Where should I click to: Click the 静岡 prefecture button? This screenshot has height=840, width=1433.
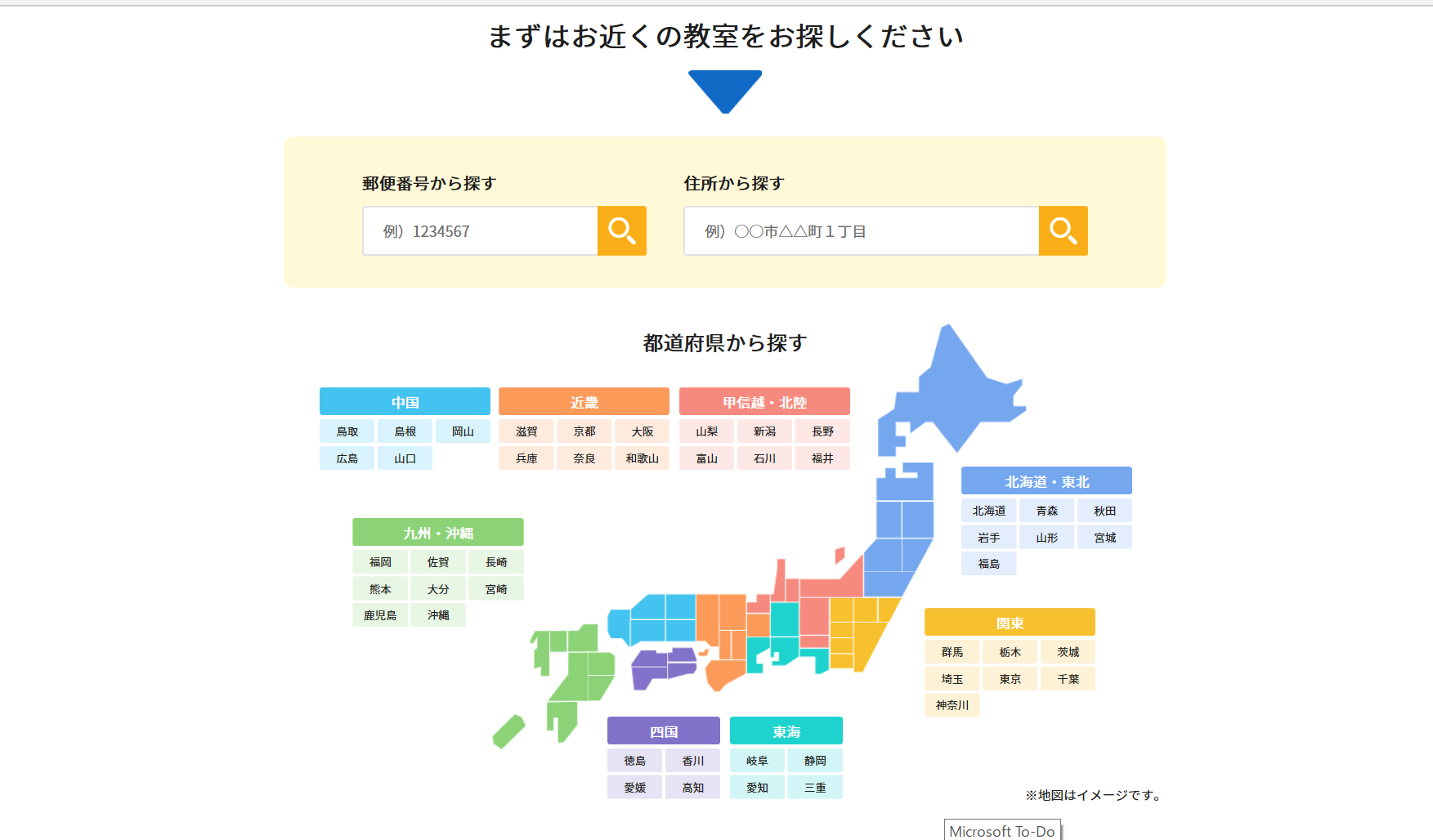(x=816, y=761)
